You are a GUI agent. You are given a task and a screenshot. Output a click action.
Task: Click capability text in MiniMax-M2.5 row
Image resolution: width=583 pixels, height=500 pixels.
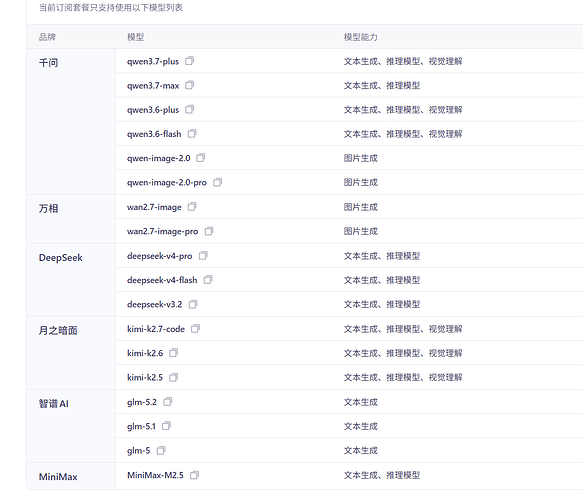click(382, 475)
